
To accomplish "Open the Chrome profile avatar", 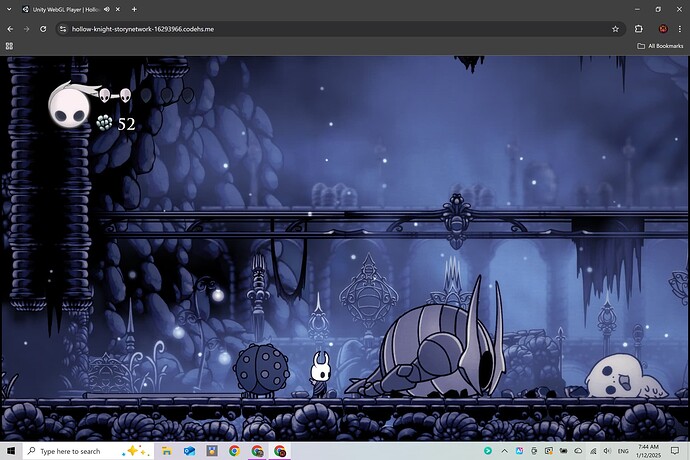I will [663, 29].
